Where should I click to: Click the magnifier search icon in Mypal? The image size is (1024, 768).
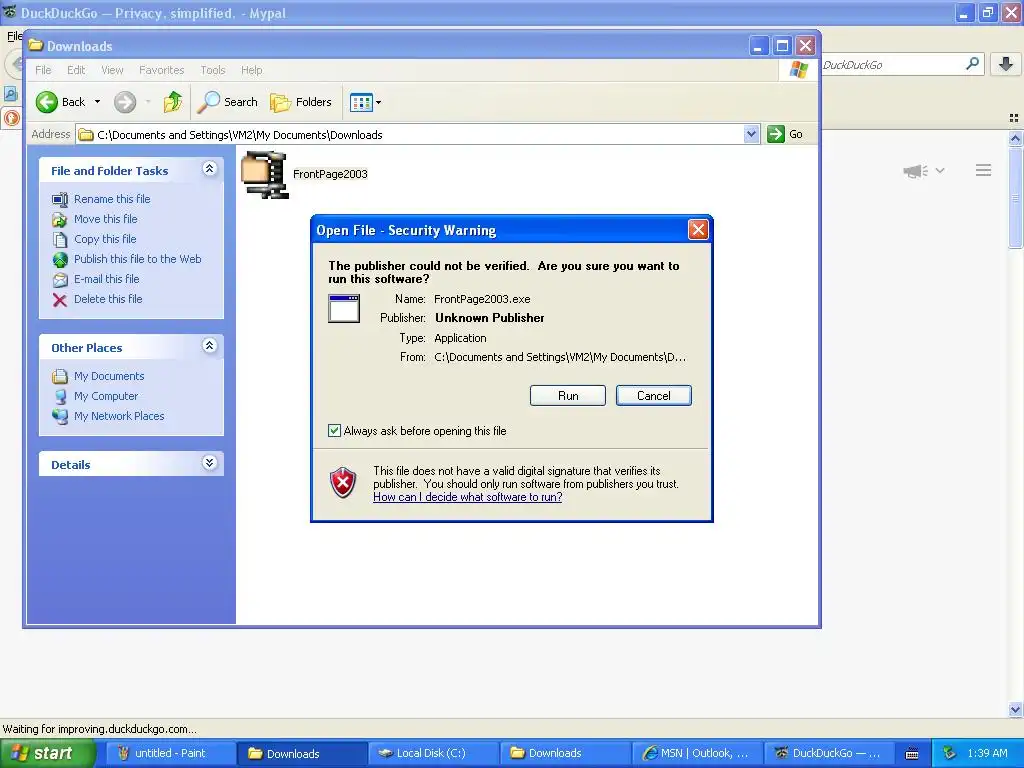pos(972,64)
